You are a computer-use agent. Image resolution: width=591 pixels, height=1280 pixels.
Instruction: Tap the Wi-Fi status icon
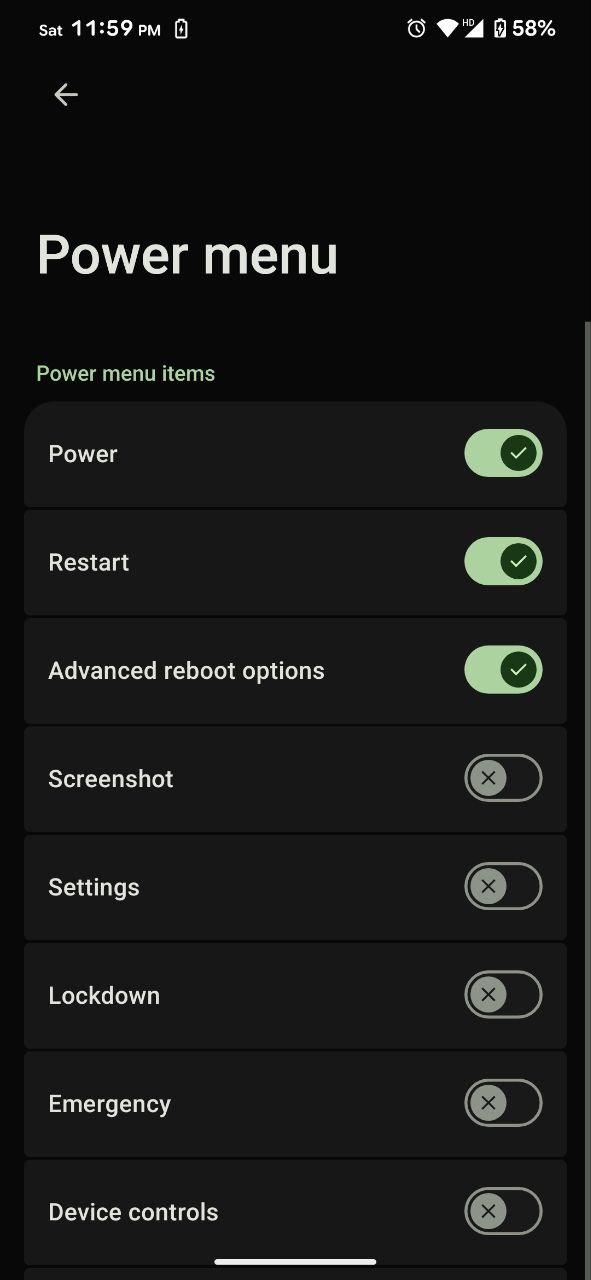(448, 28)
